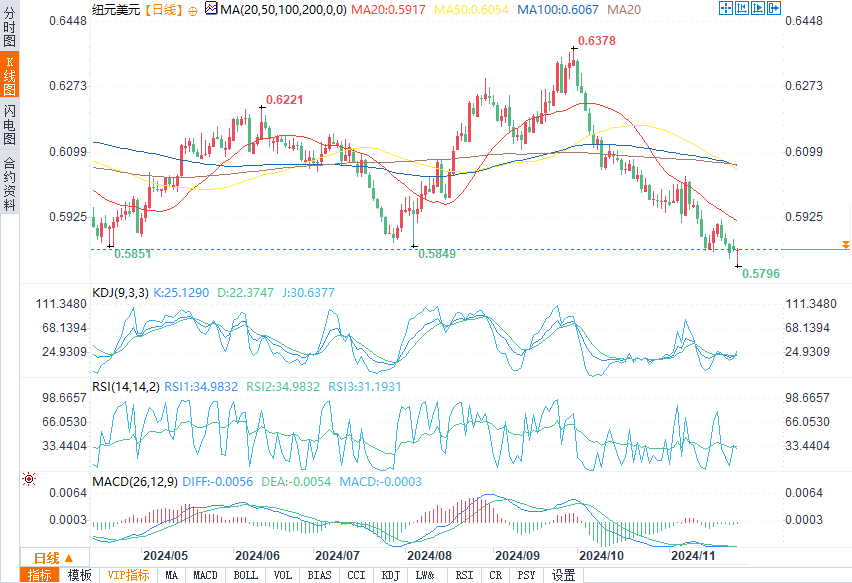852x583 pixels.
Task: Open the 合约资料 side tab
Action: click(9, 184)
